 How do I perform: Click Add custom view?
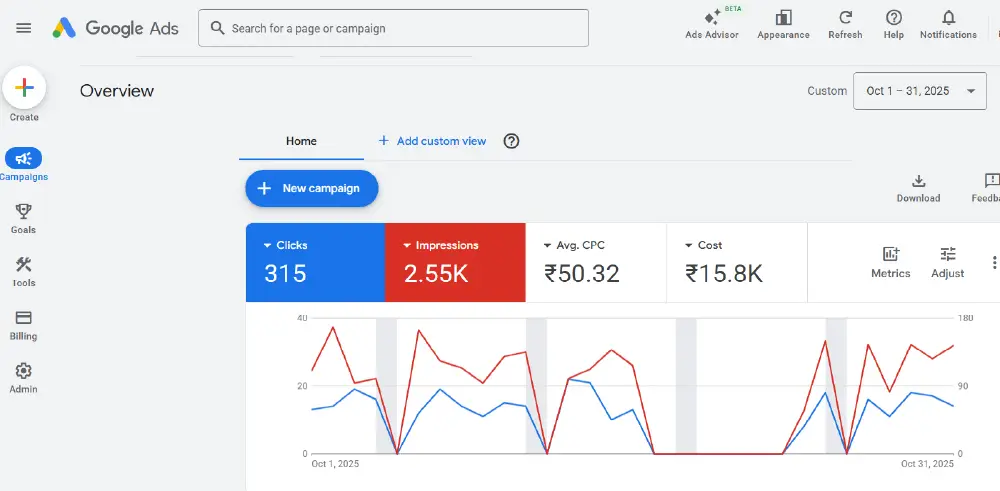coord(432,141)
